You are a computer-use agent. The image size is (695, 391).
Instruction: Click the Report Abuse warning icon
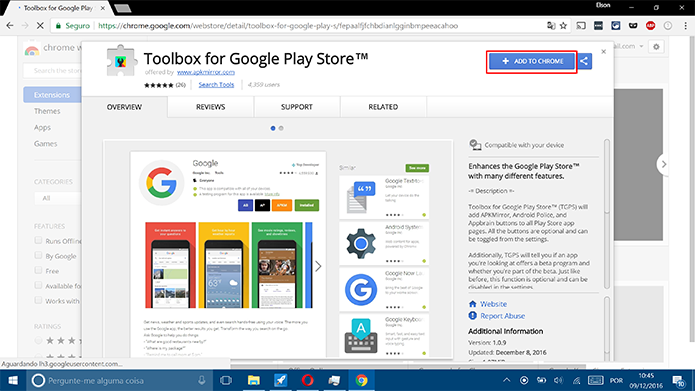click(472, 316)
